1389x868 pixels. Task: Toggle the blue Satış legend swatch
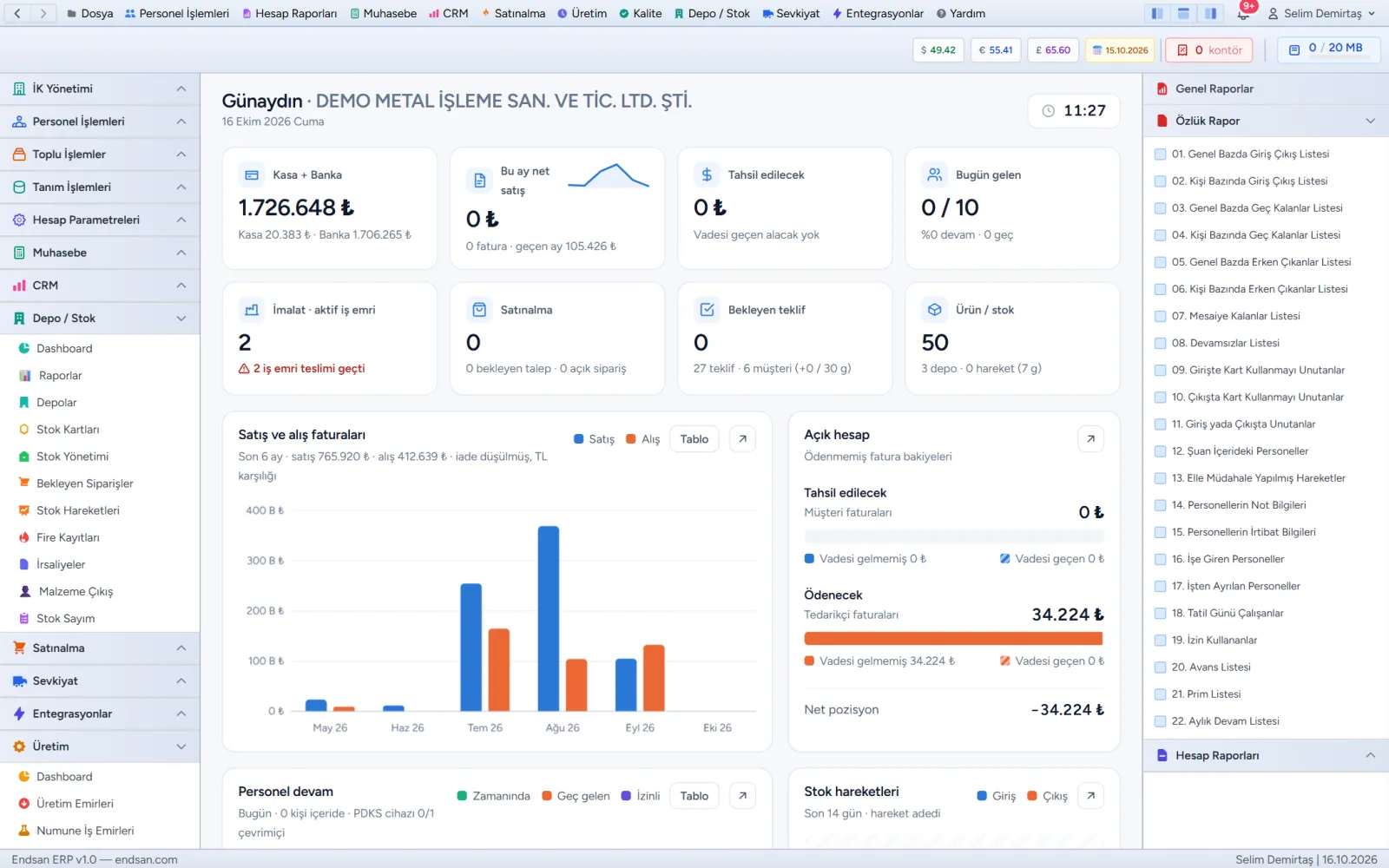point(579,439)
